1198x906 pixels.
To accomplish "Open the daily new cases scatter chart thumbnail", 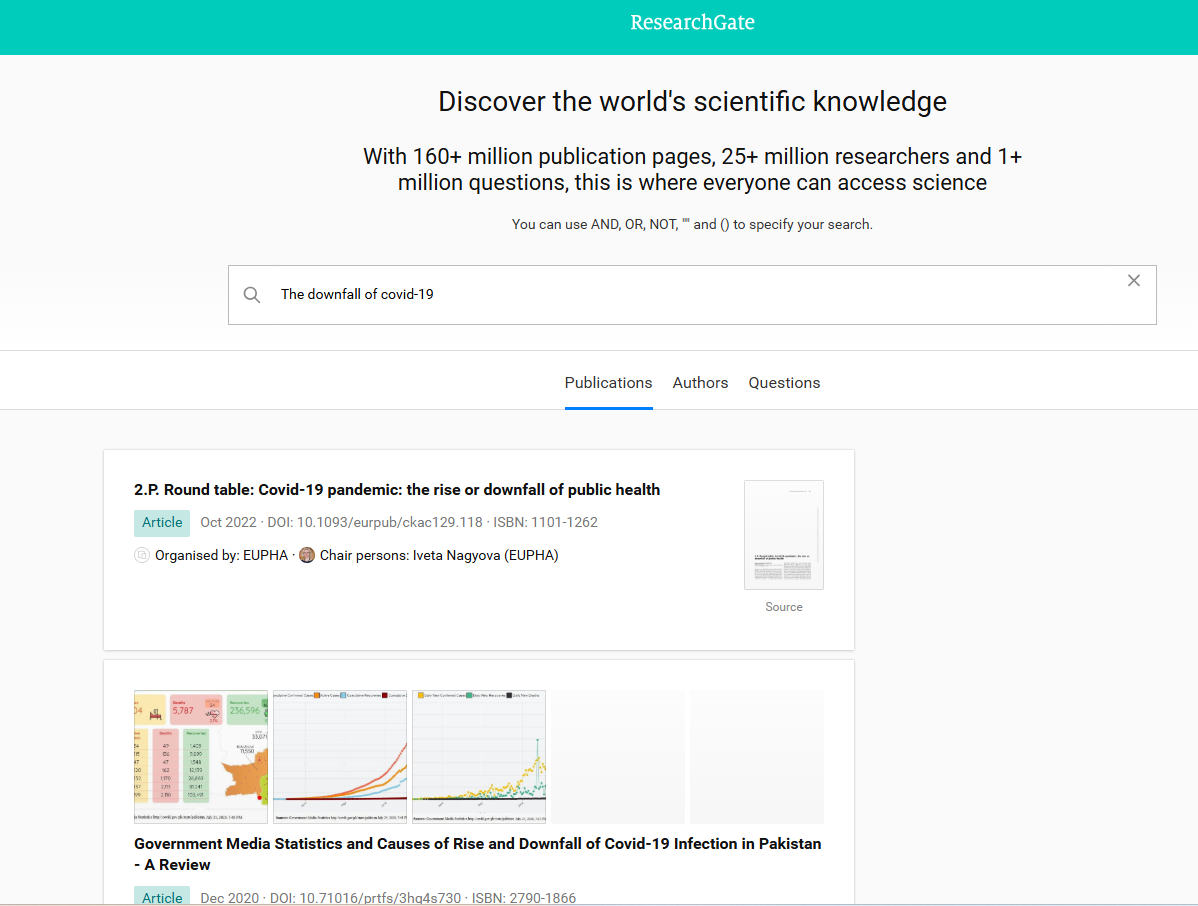I will pyautogui.click(x=478, y=756).
